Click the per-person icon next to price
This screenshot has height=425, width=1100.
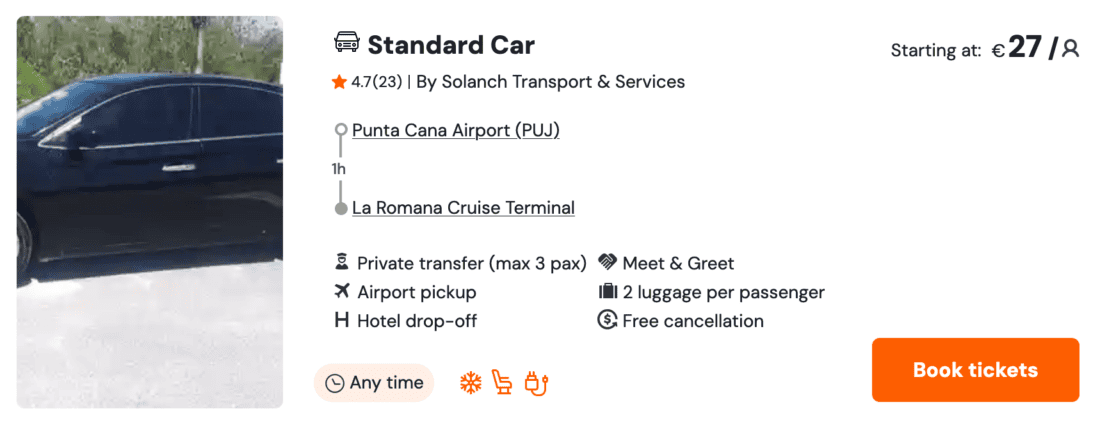tap(1070, 48)
